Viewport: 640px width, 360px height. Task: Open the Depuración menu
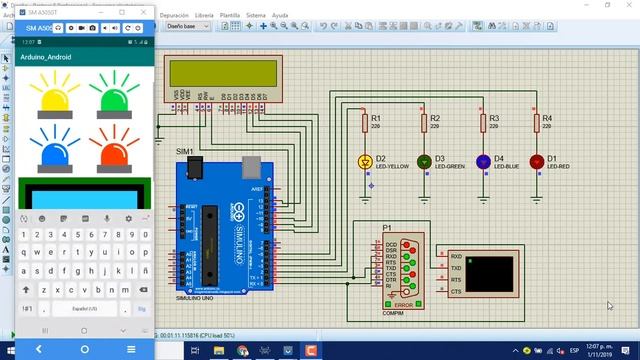[174, 15]
